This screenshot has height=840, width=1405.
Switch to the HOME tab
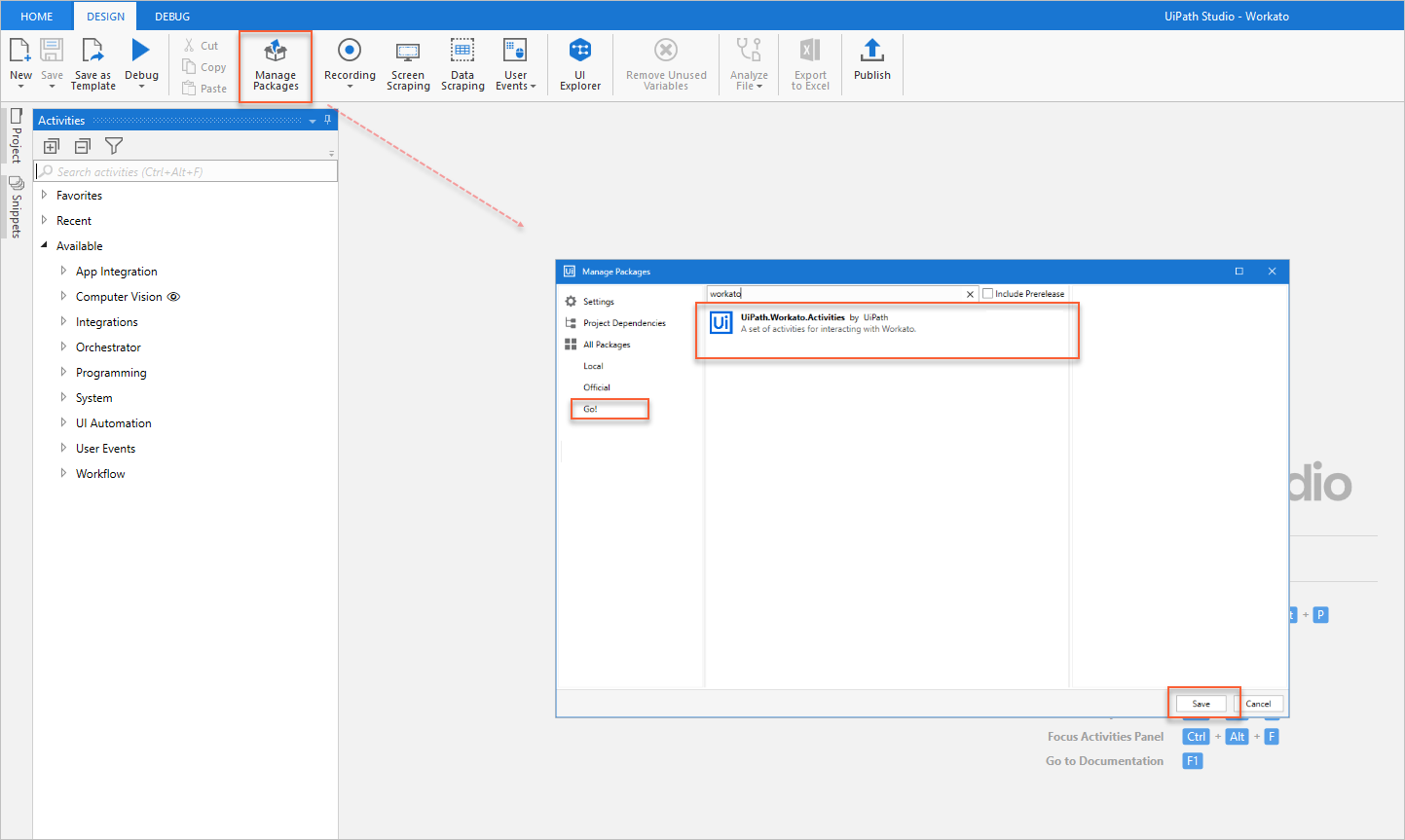[37, 17]
